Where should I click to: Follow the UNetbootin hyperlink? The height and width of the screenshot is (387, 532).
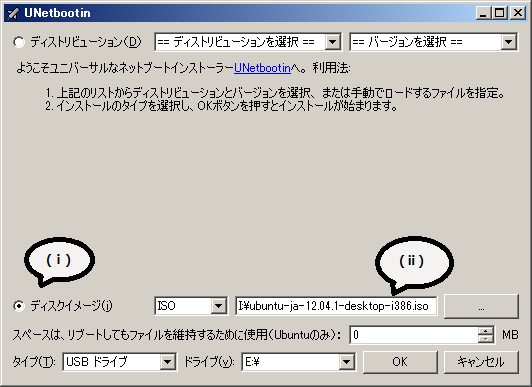tap(262, 68)
